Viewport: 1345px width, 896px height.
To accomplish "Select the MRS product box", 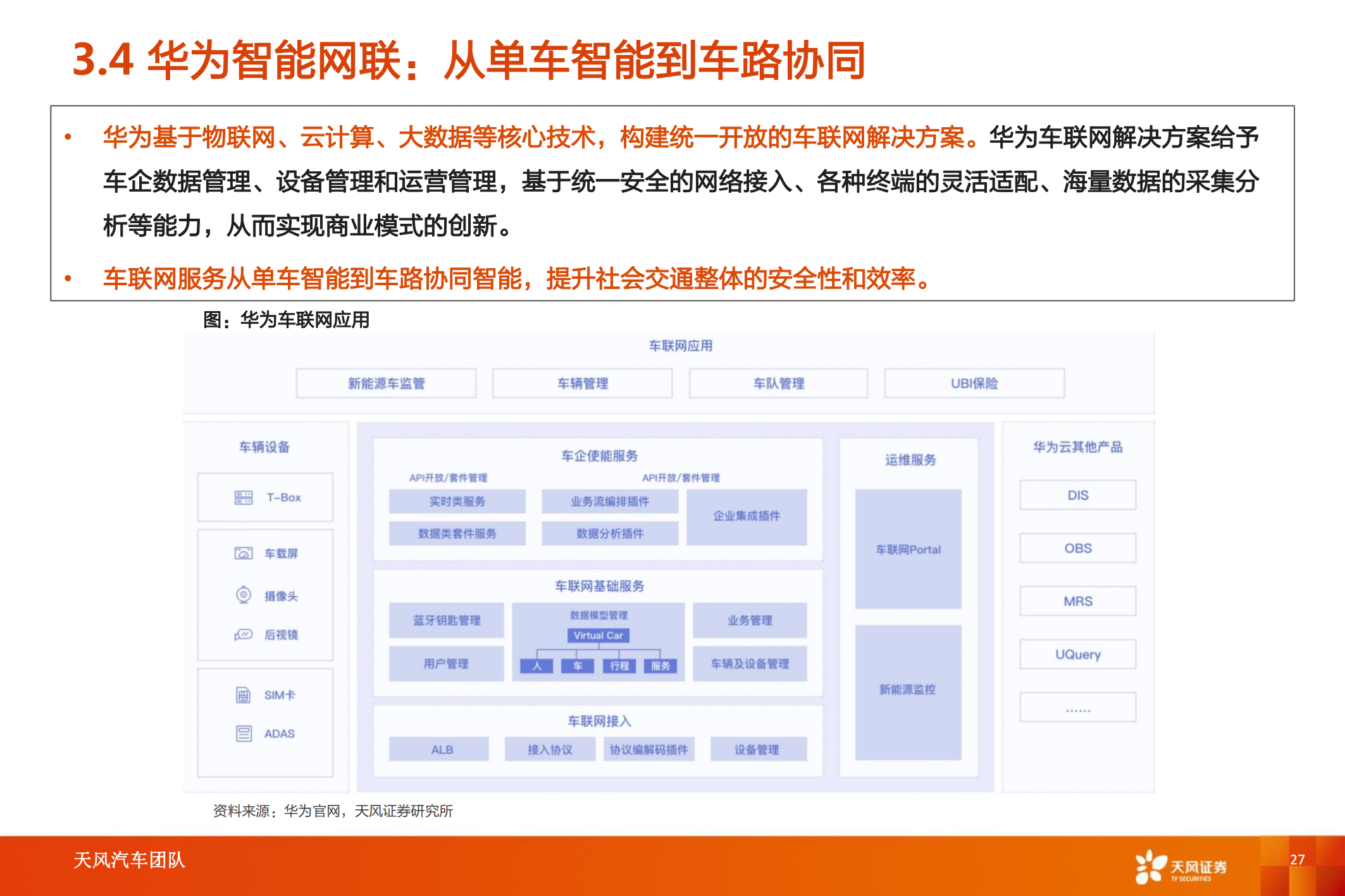I will tap(1077, 601).
